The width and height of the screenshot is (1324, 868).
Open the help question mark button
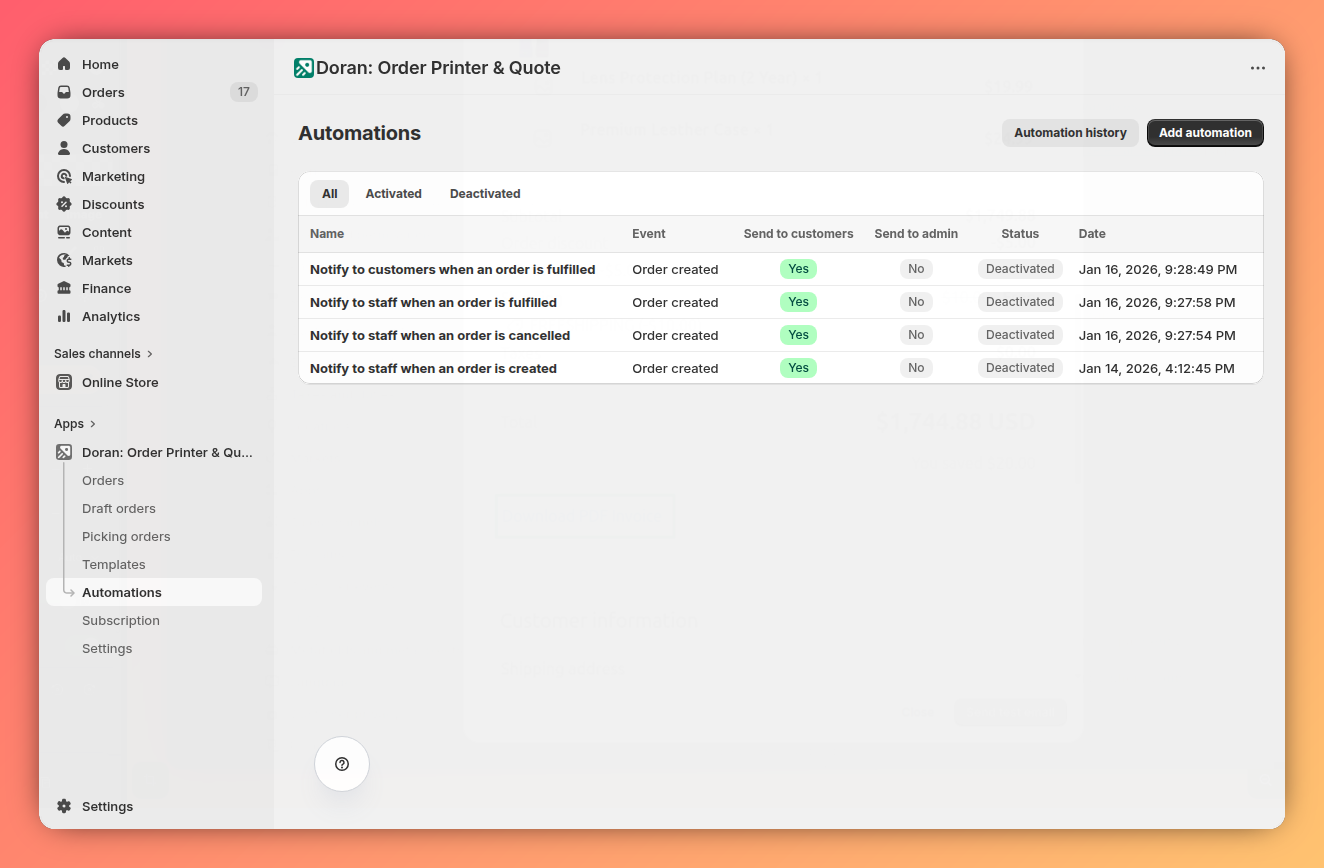point(341,764)
